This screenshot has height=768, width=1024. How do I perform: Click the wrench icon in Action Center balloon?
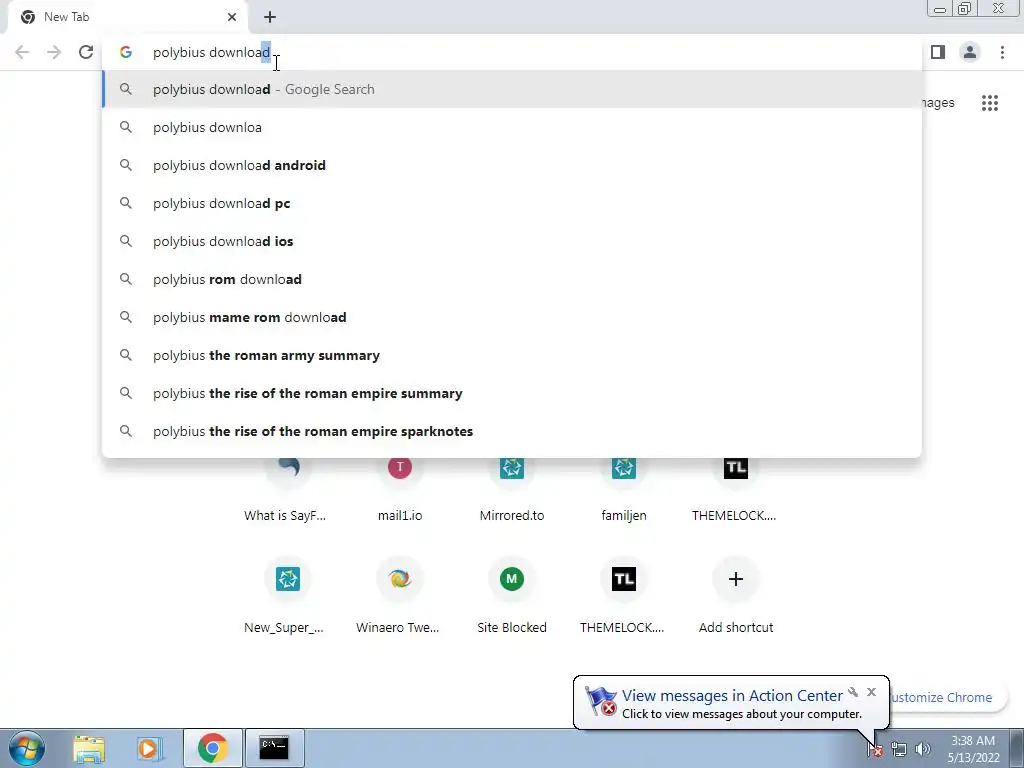point(853,692)
